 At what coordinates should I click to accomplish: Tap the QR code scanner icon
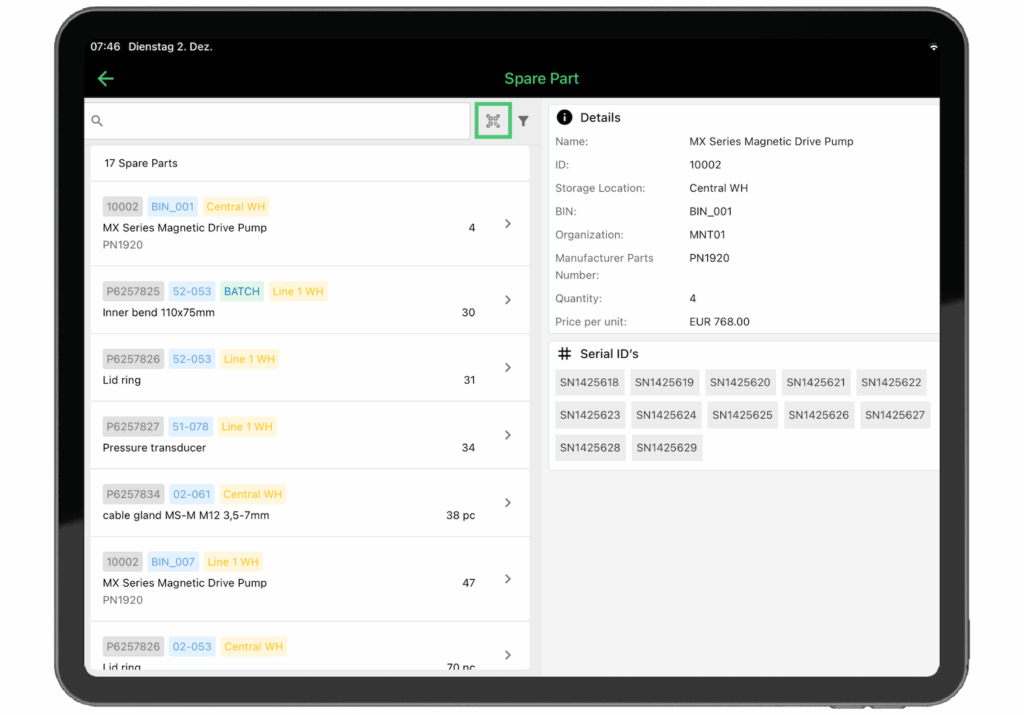[492, 120]
